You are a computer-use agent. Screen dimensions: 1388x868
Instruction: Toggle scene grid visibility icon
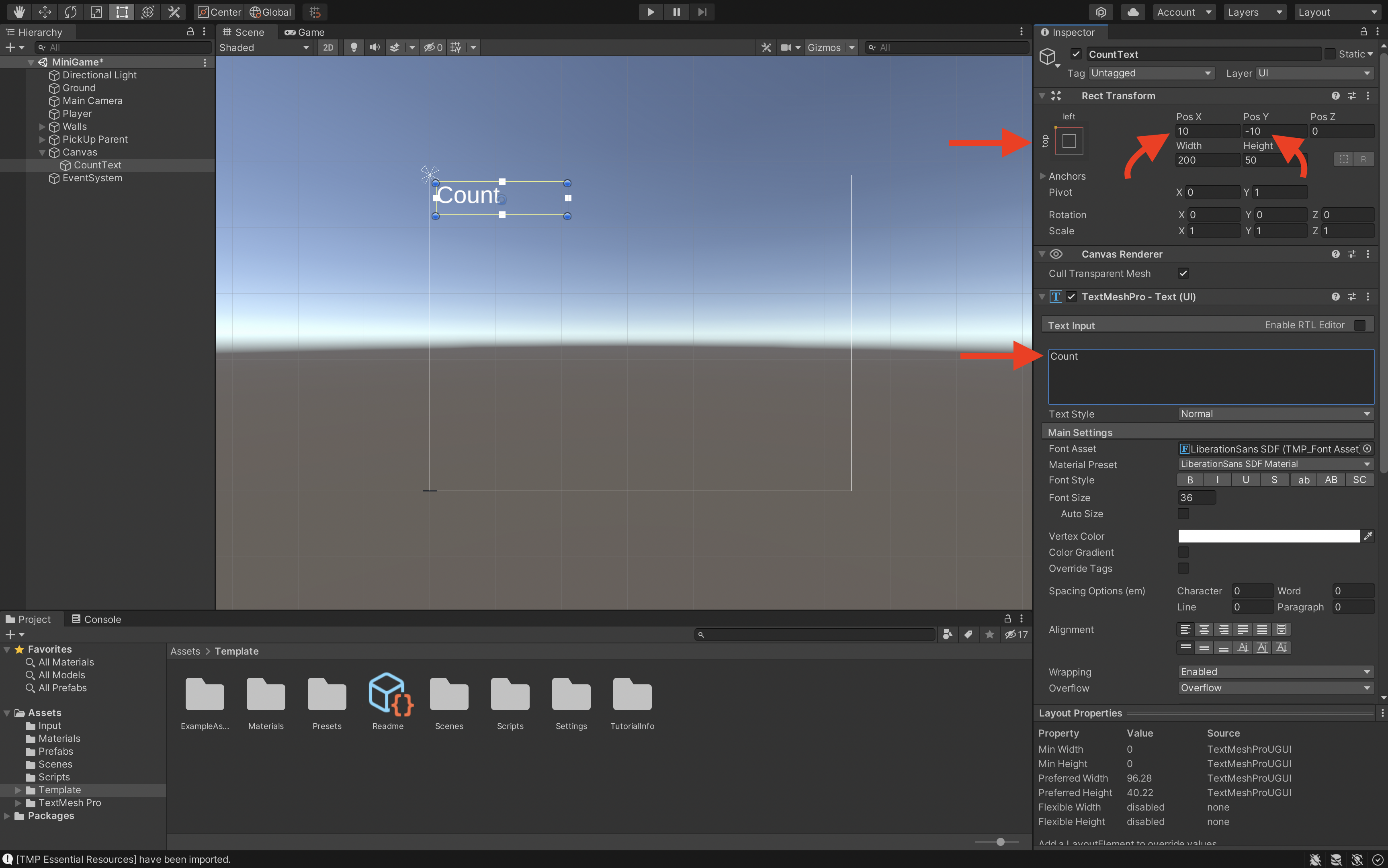pos(456,47)
